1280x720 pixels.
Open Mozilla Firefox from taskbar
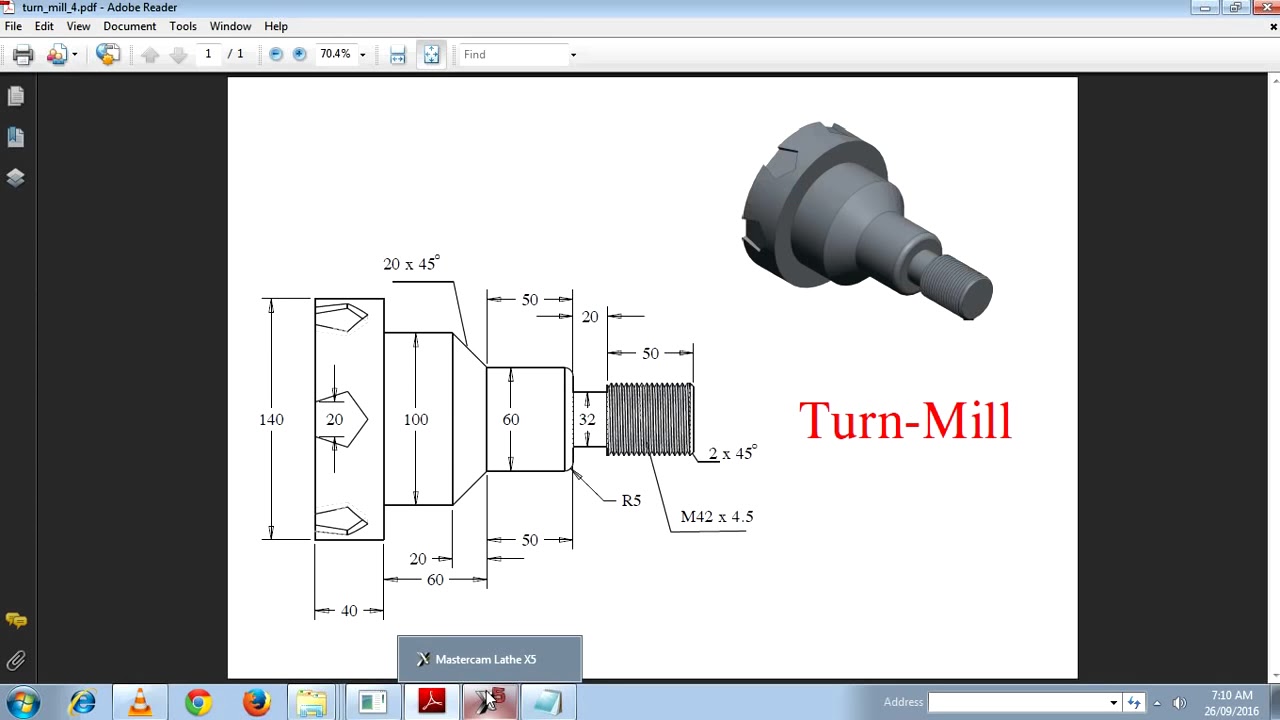point(256,703)
